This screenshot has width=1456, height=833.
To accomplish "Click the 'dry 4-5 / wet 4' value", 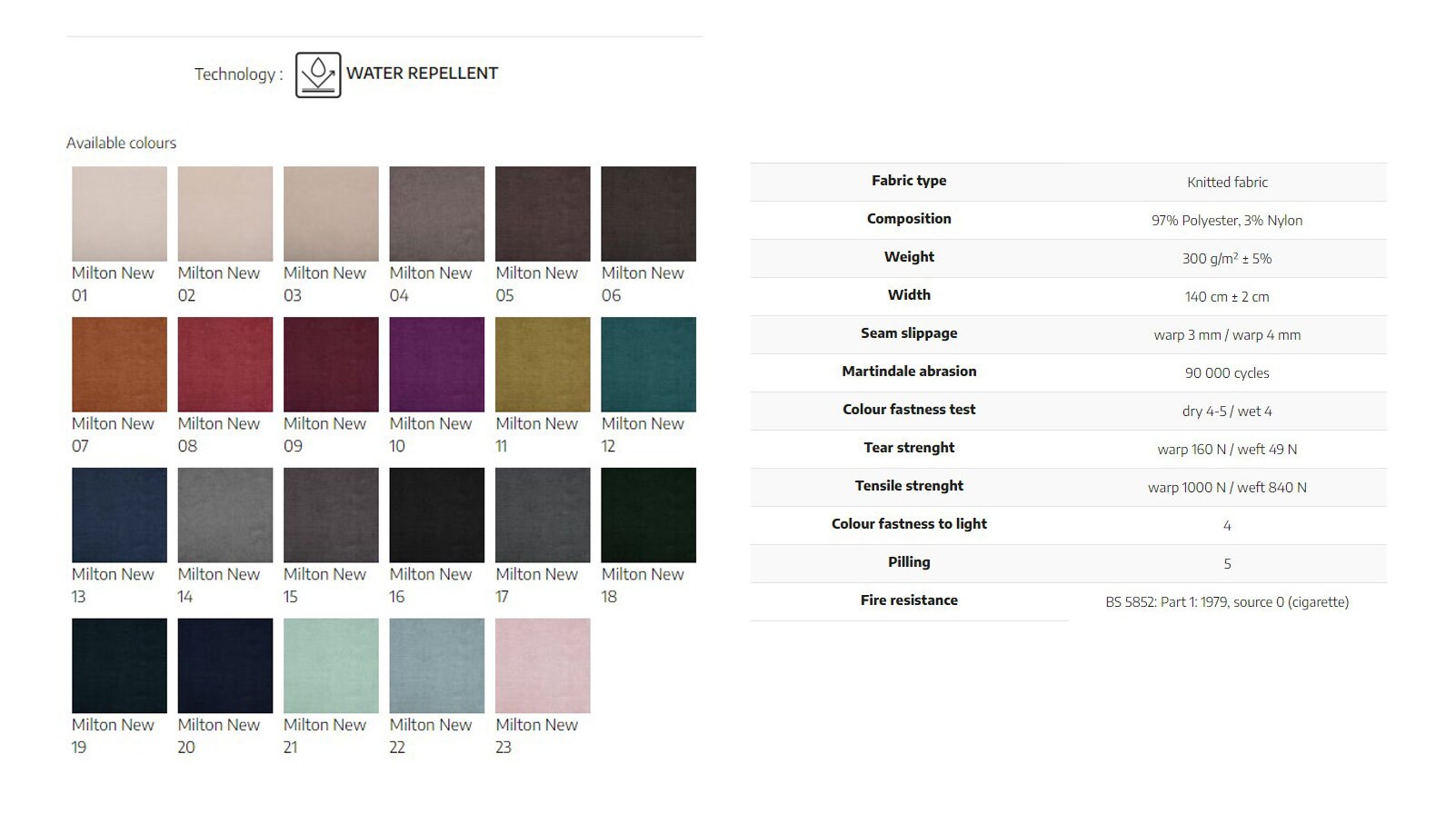I will pos(1227,412).
